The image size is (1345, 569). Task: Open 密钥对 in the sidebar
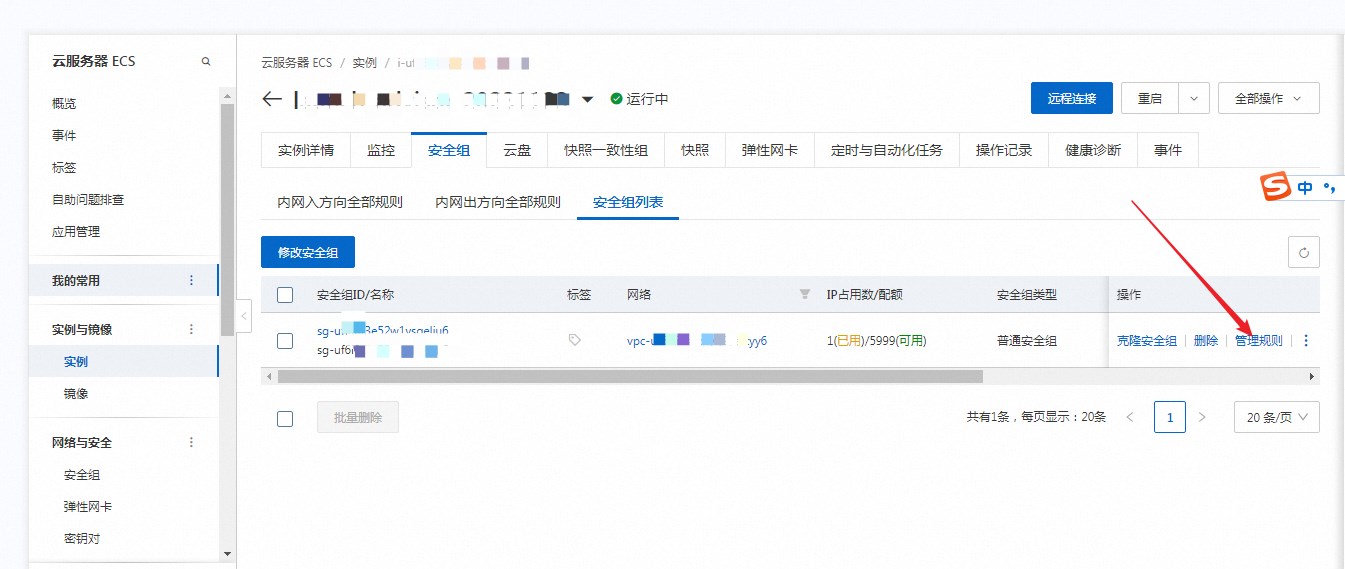tap(82, 538)
